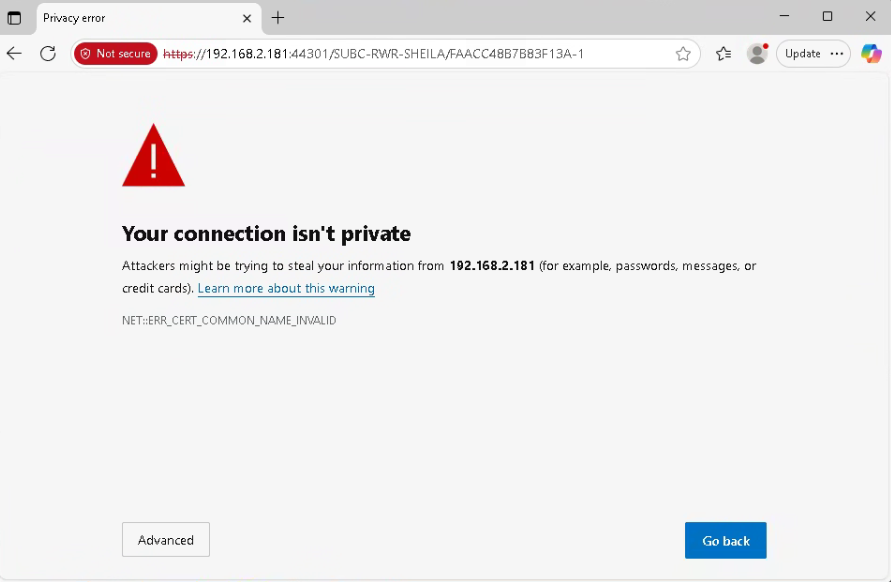891x582 pixels.
Task: Add this page to favorites star
Action: click(683, 54)
